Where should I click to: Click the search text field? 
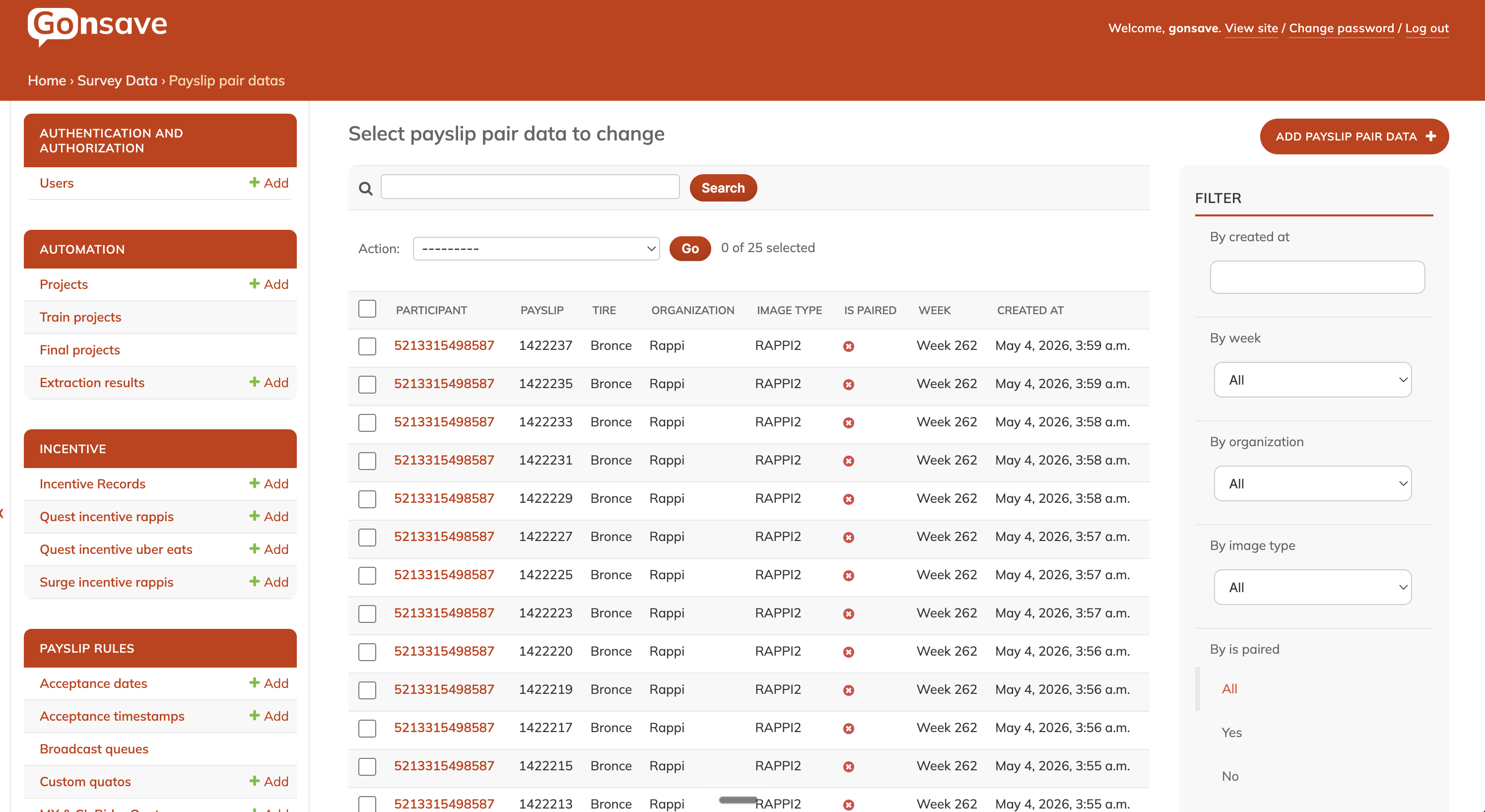coord(530,187)
